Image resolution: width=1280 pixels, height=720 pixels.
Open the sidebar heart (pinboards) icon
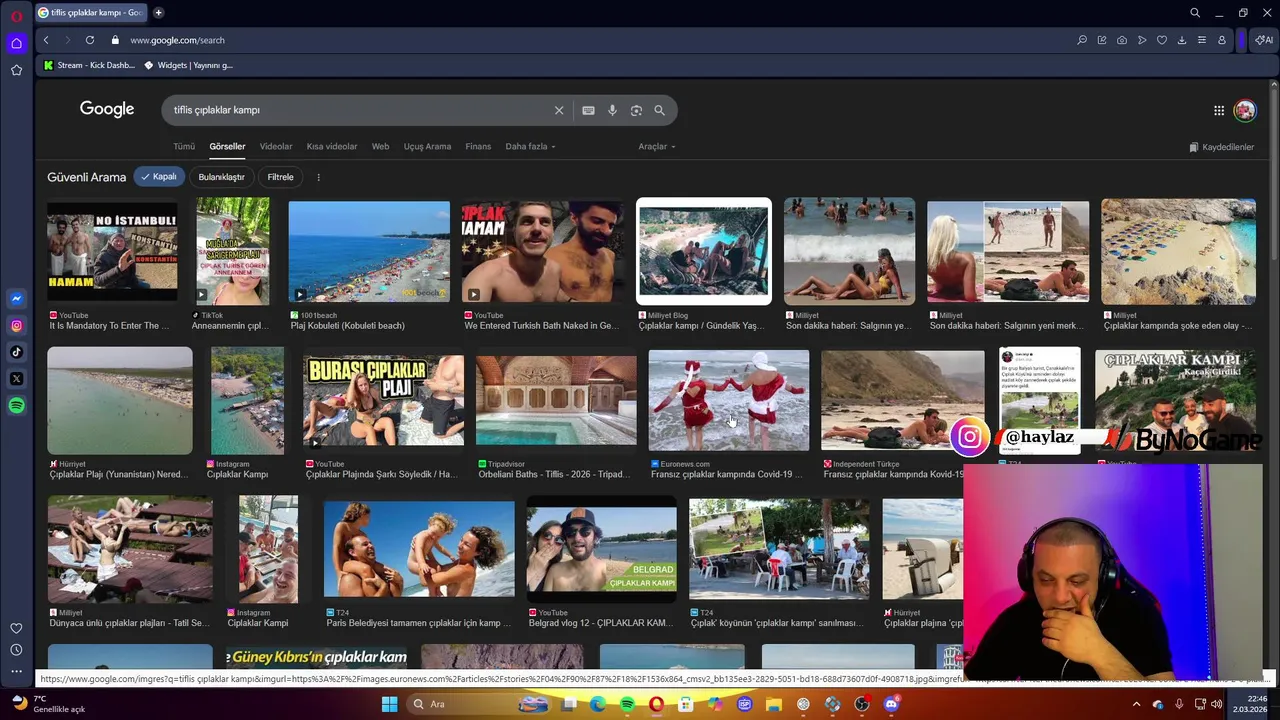16,628
